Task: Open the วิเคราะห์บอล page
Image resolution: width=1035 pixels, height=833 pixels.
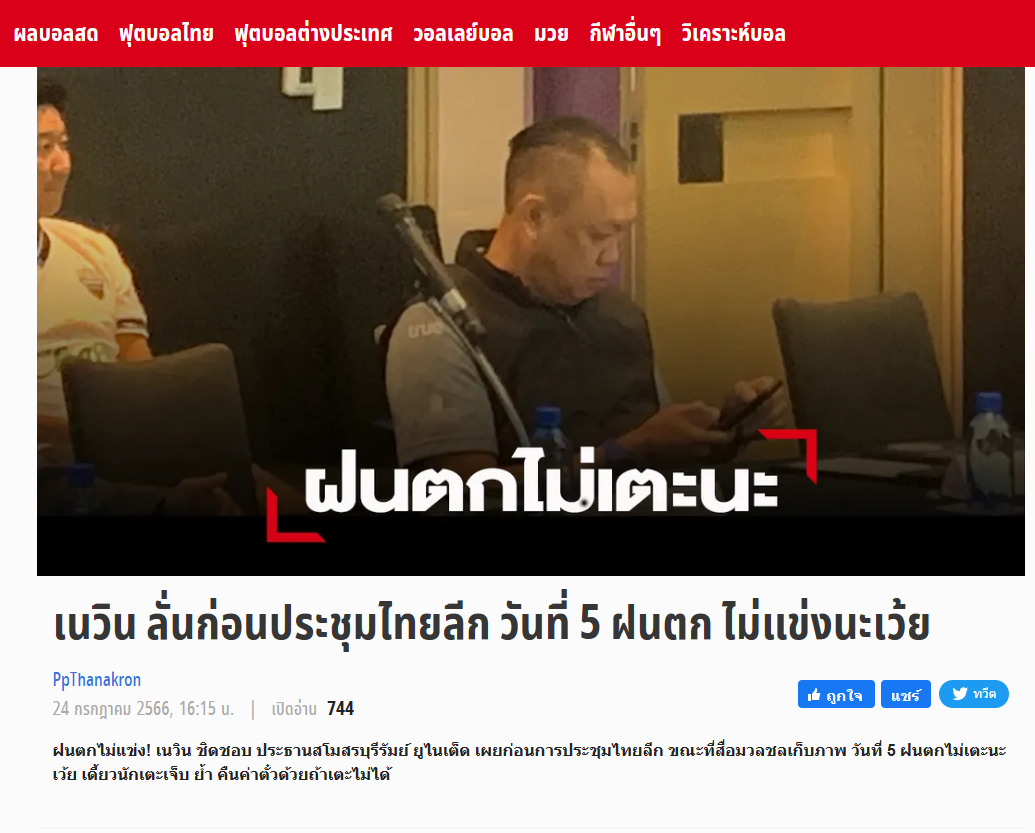Action: (x=733, y=34)
